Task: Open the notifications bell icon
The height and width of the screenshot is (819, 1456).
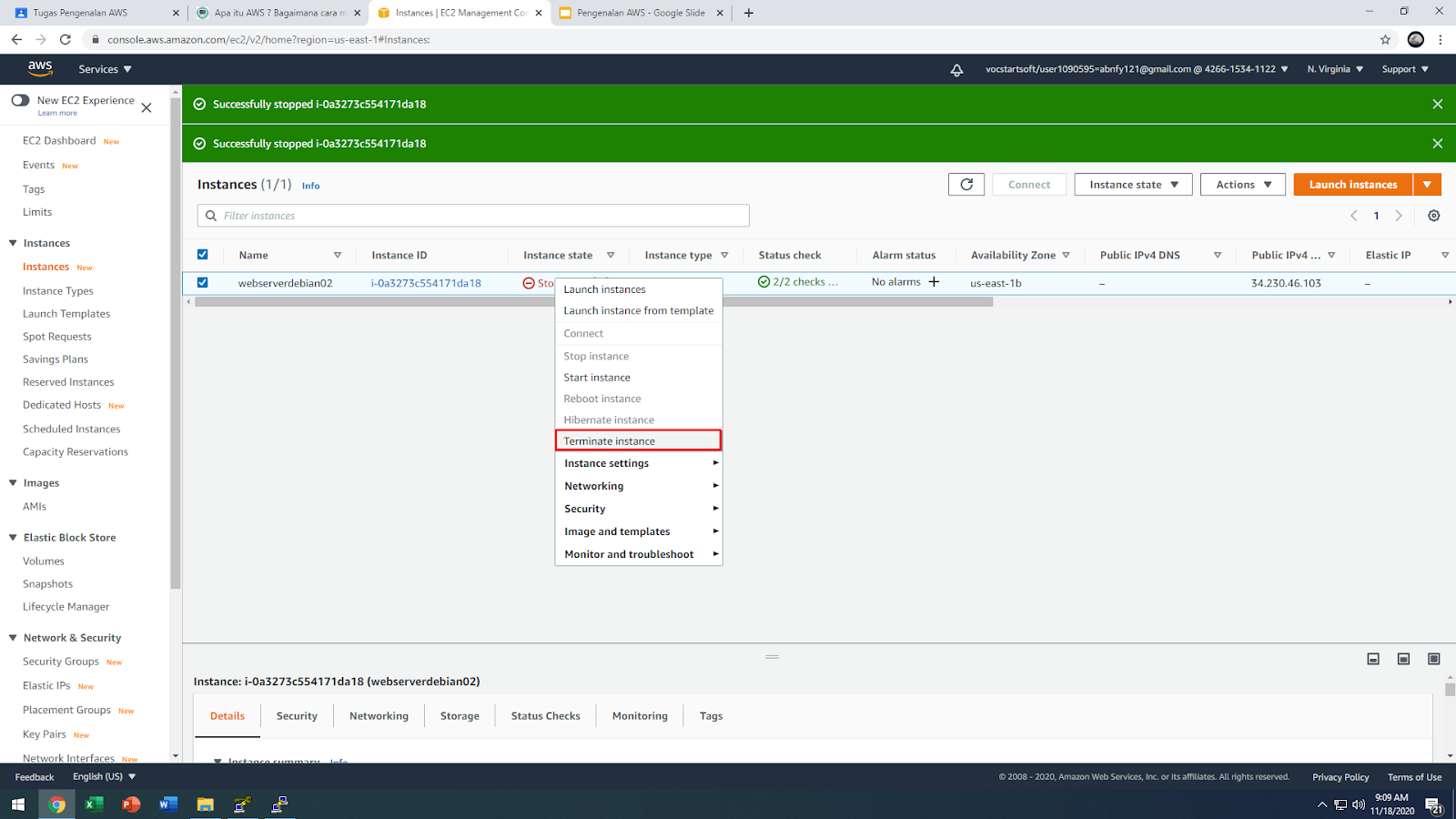Action: [956, 70]
